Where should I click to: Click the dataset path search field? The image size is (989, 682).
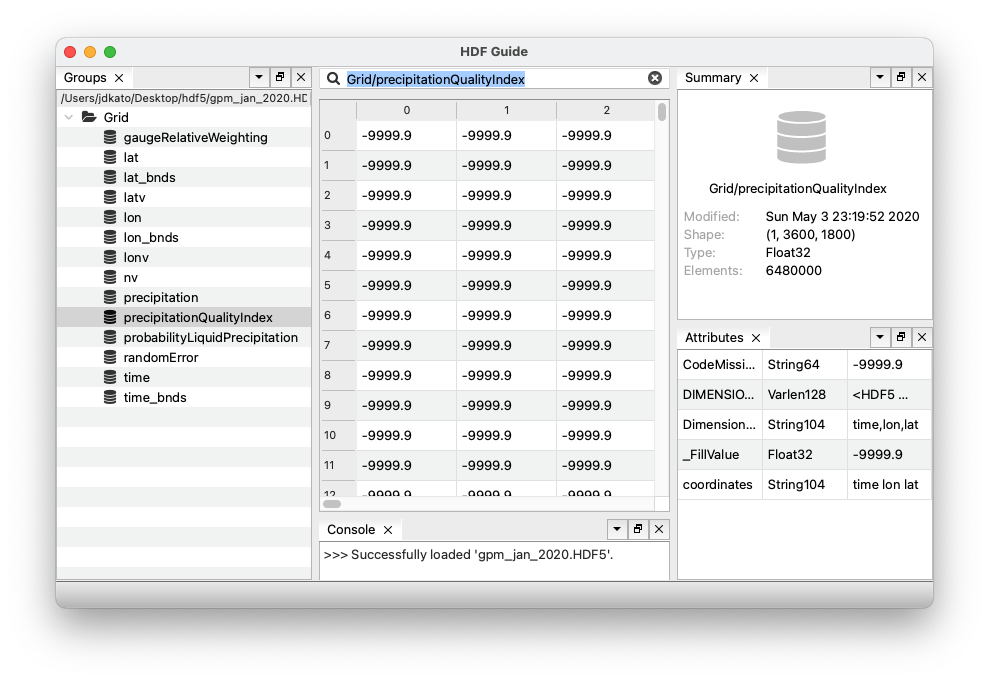(x=490, y=78)
